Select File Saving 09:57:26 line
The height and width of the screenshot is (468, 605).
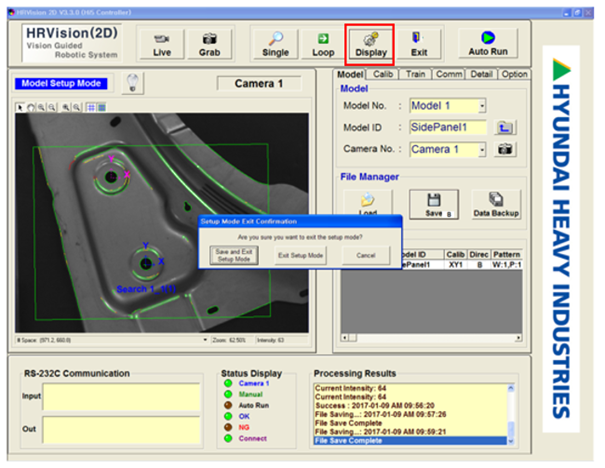coord(380,414)
